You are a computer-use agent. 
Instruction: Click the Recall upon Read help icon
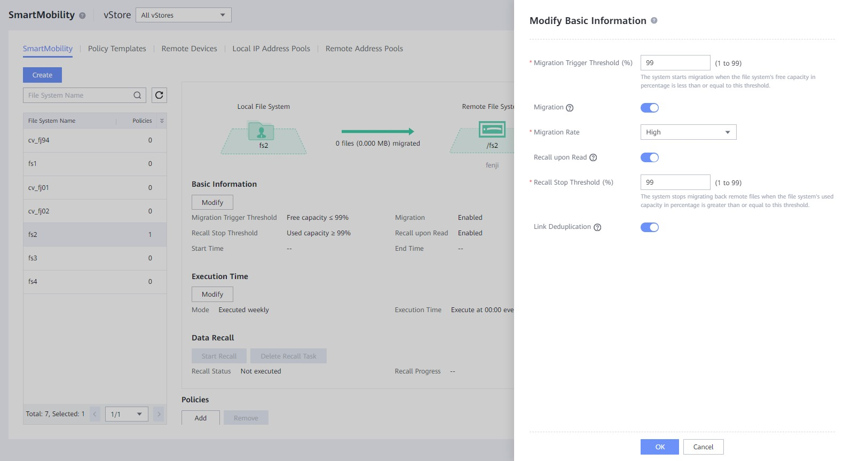(x=593, y=158)
